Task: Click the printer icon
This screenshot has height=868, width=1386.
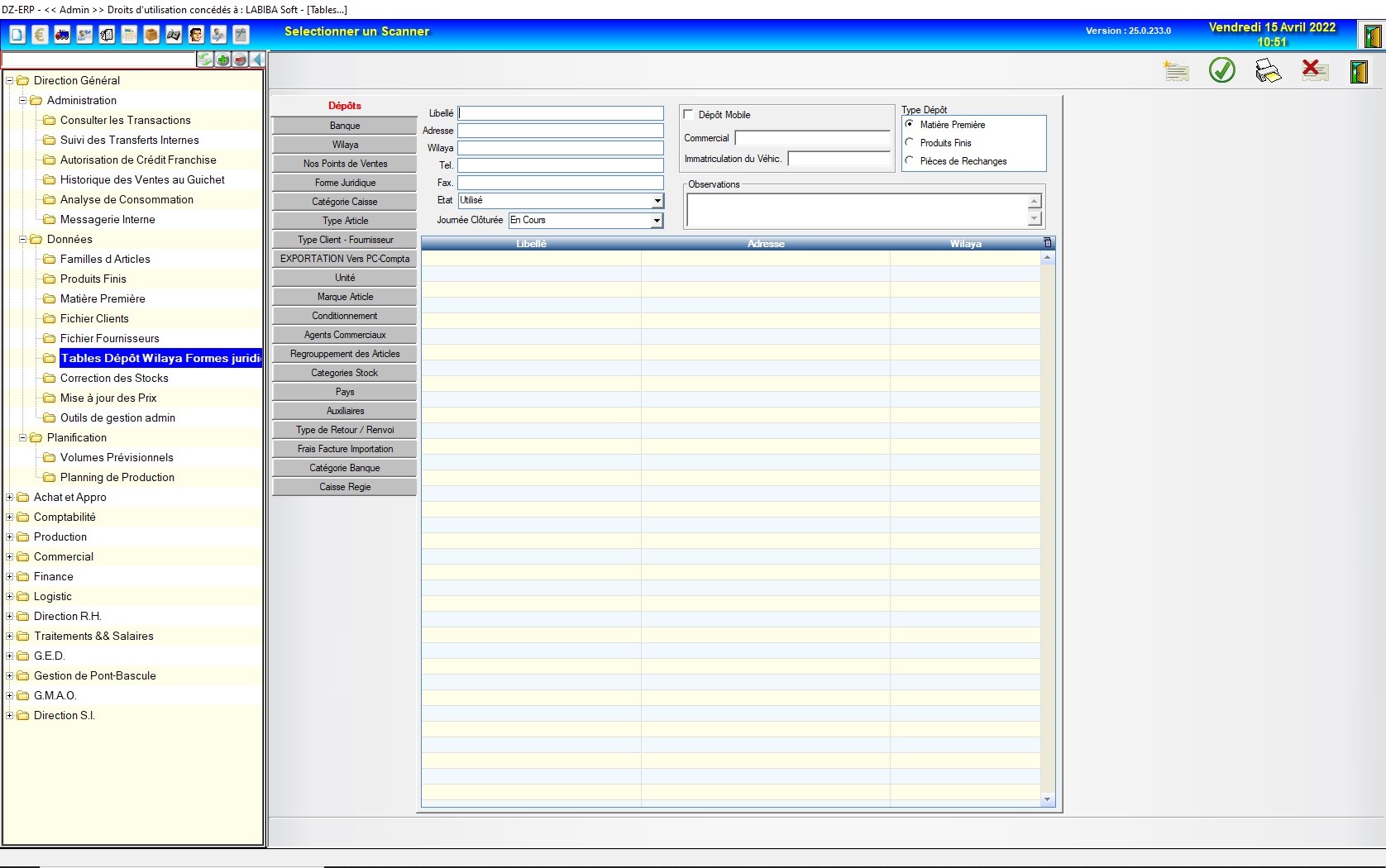Action: coord(1267,71)
